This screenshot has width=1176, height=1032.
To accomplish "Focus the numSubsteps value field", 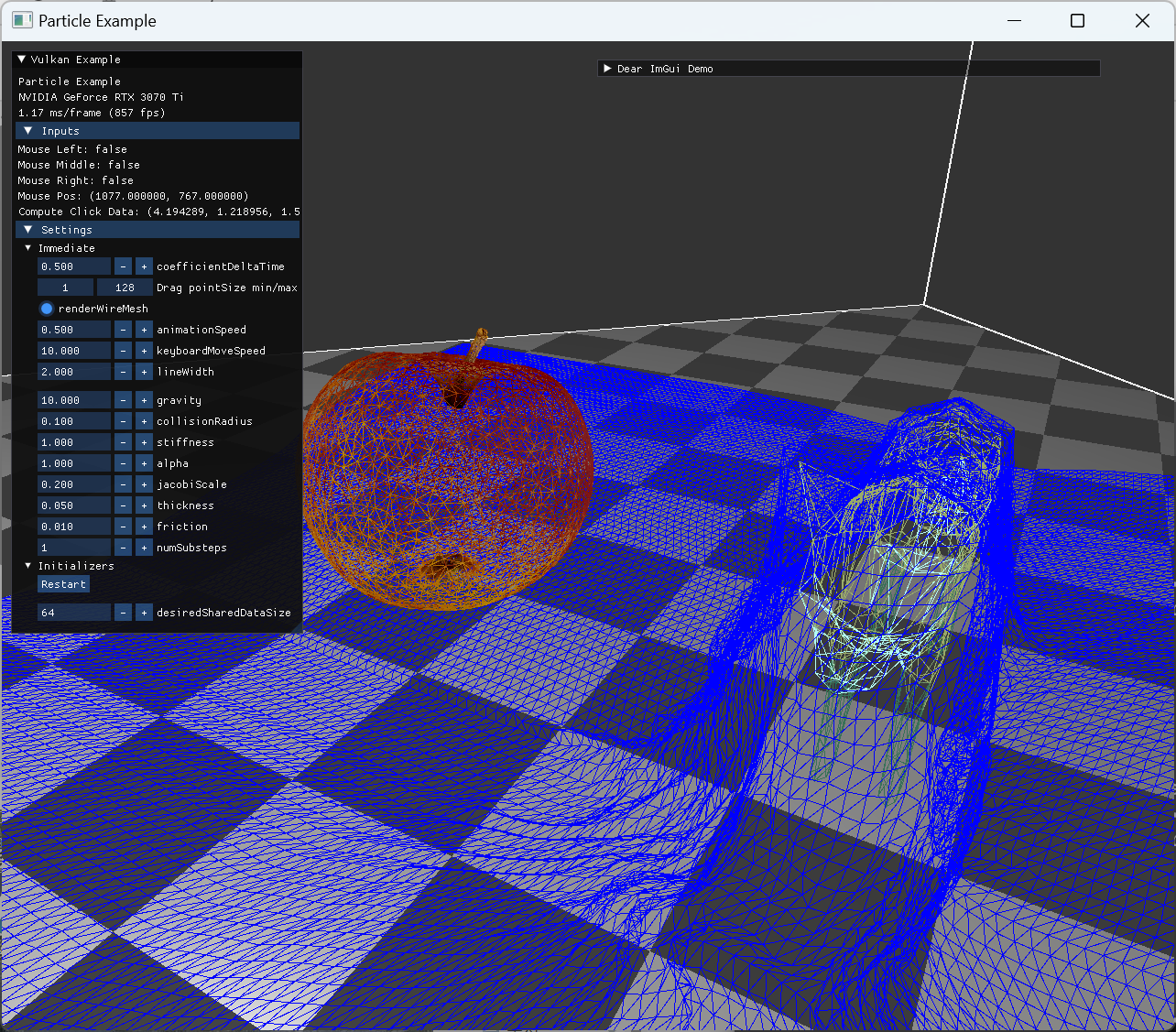I will click(x=74, y=548).
